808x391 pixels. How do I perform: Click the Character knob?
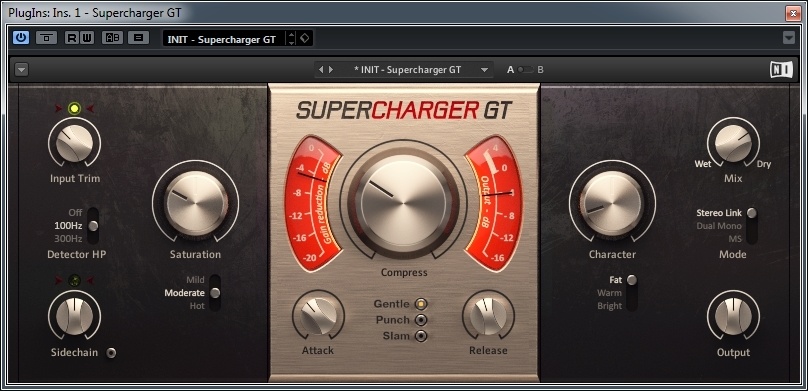click(x=612, y=202)
